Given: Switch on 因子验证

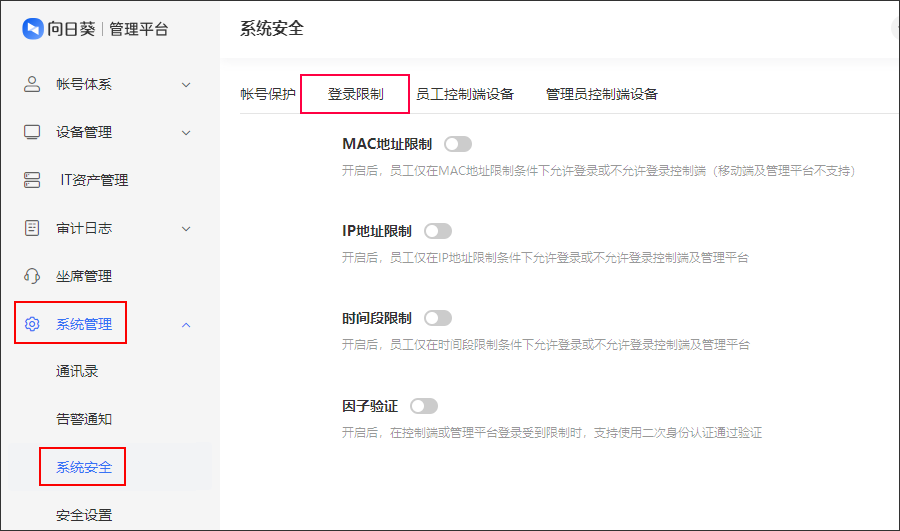Looking at the screenshot, I should [x=424, y=406].
